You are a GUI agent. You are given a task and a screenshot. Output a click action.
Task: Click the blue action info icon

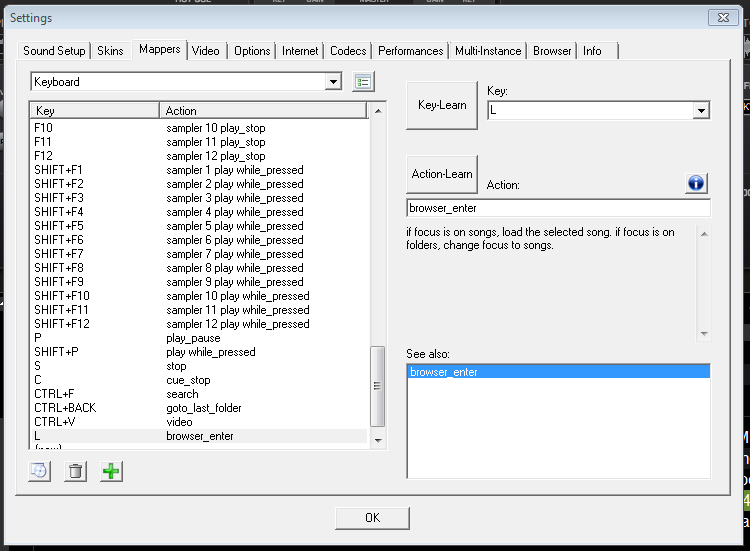point(696,183)
